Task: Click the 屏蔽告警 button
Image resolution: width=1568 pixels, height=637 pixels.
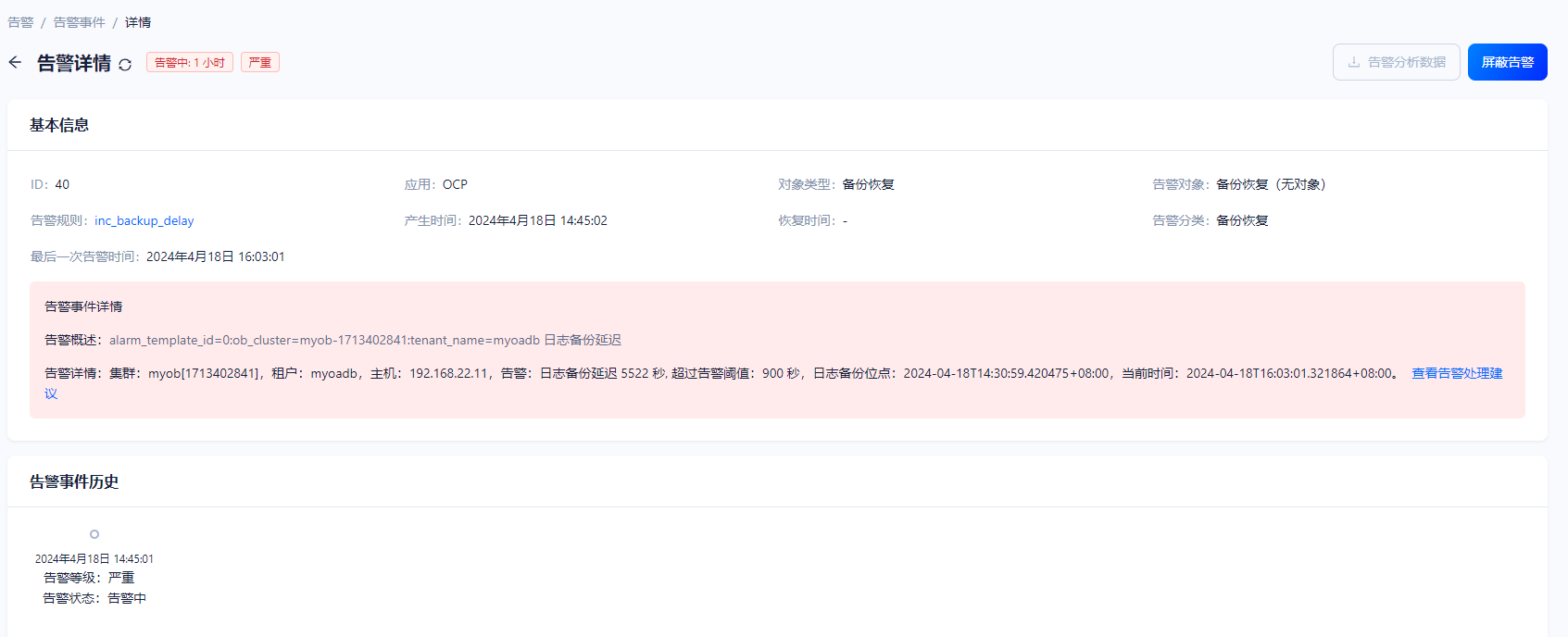Action: (1507, 62)
